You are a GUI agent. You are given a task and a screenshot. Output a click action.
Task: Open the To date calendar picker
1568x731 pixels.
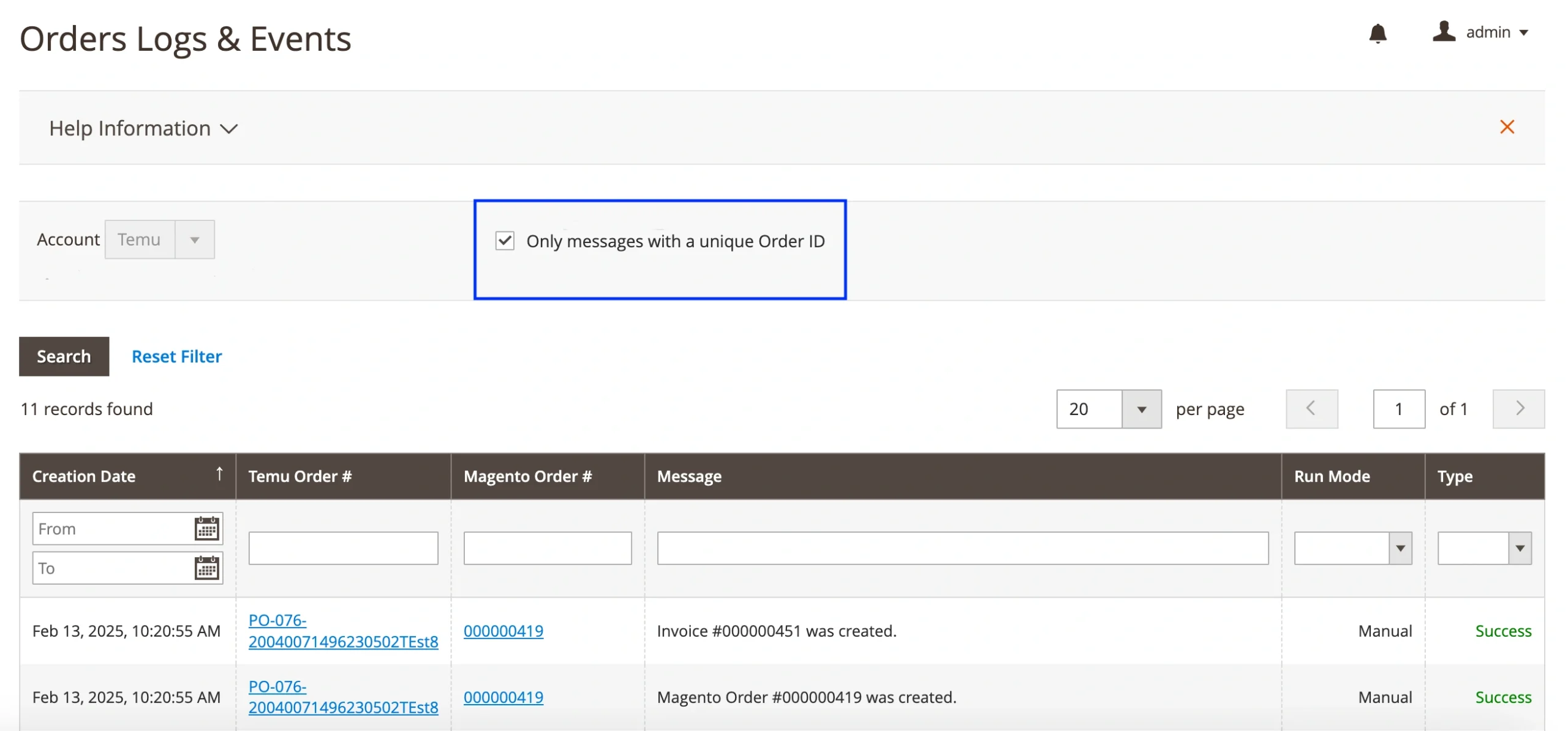pyautogui.click(x=206, y=568)
